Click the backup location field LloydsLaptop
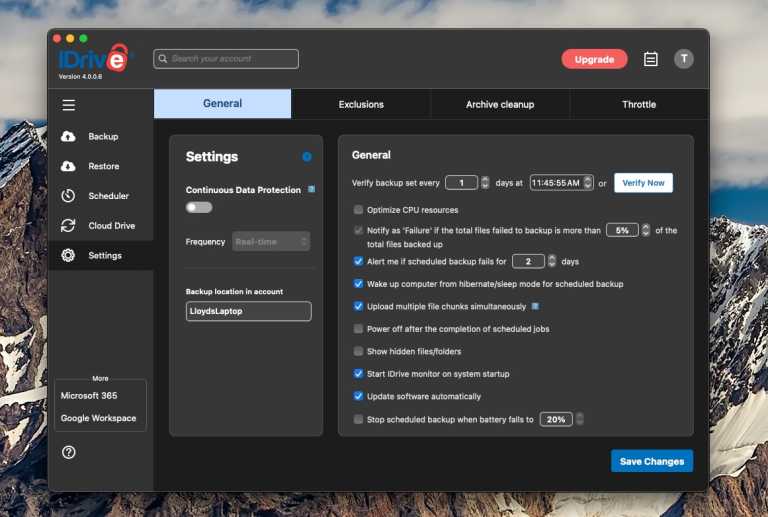 point(249,311)
